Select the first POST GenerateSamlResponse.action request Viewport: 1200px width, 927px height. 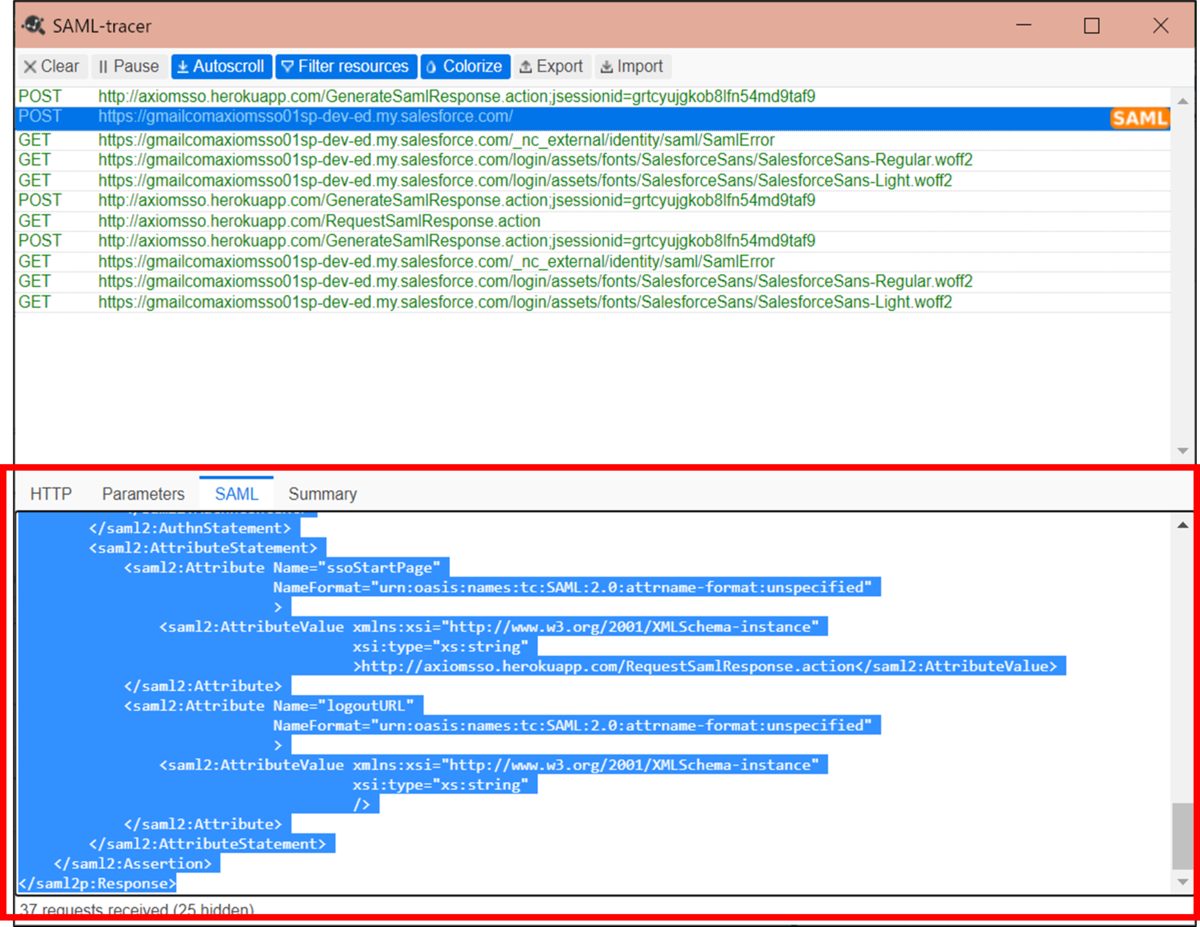tap(592, 97)
